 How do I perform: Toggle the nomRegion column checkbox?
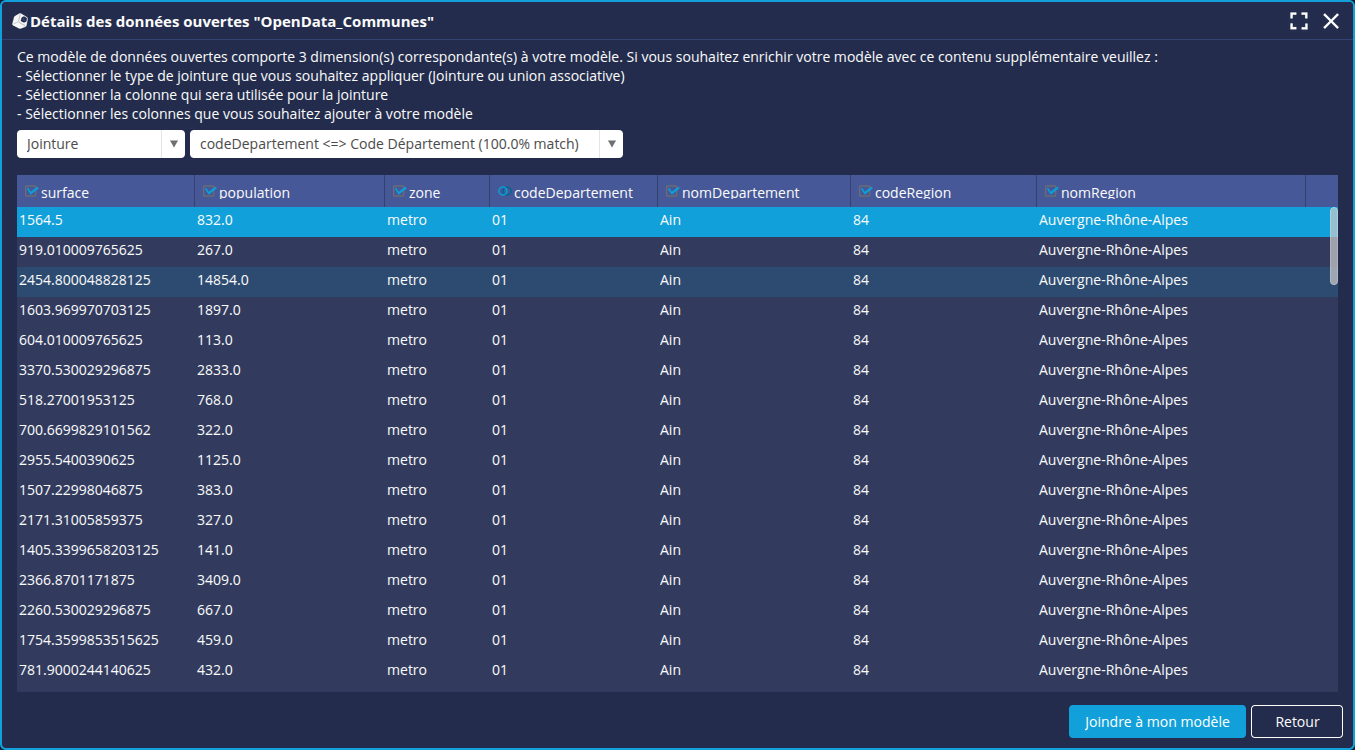coord(1051,192)
